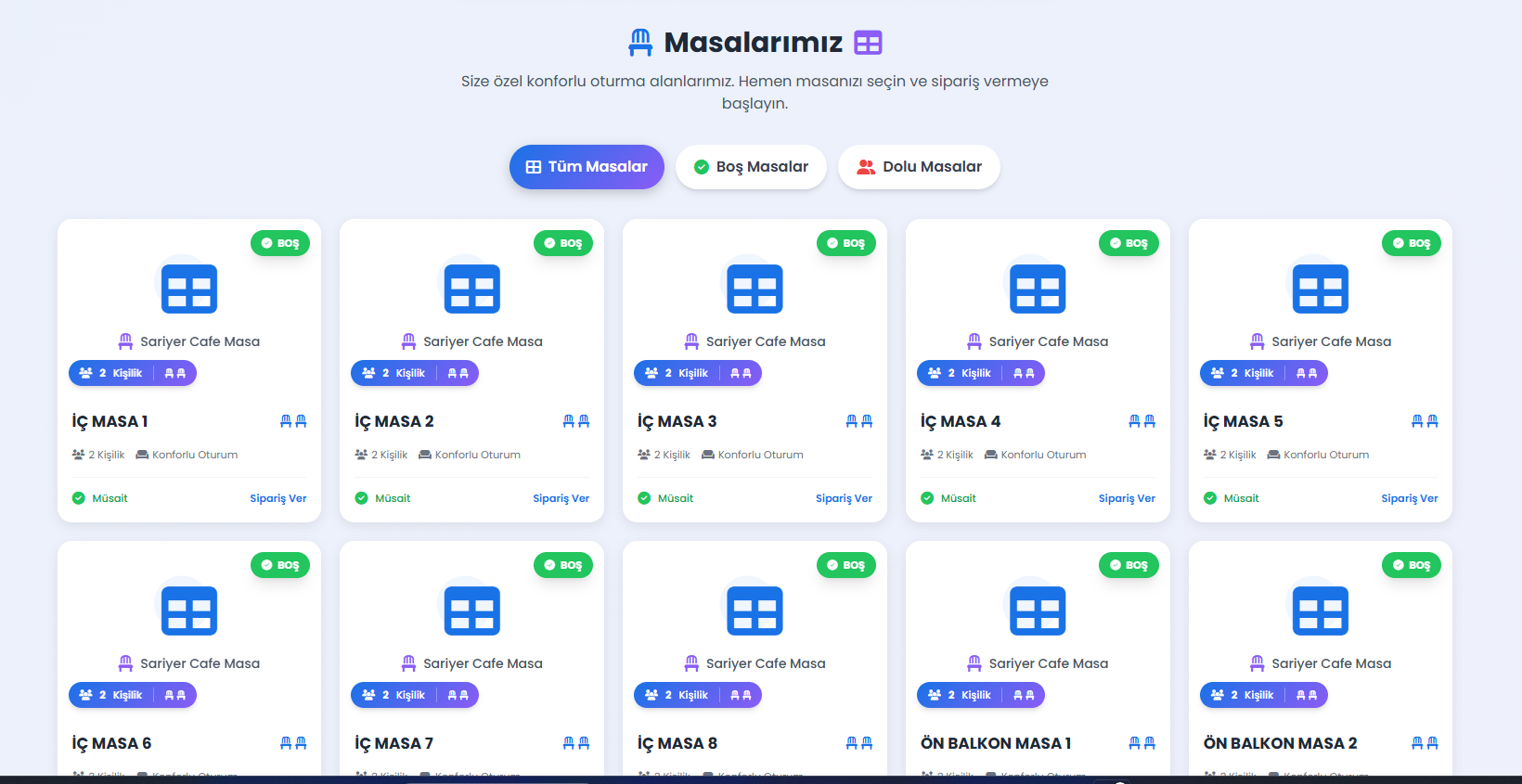Screen dimensions: 1522x784
Task: Click the BOŞ status badge on İÇ MASA 2
Action: pos(563,243)
